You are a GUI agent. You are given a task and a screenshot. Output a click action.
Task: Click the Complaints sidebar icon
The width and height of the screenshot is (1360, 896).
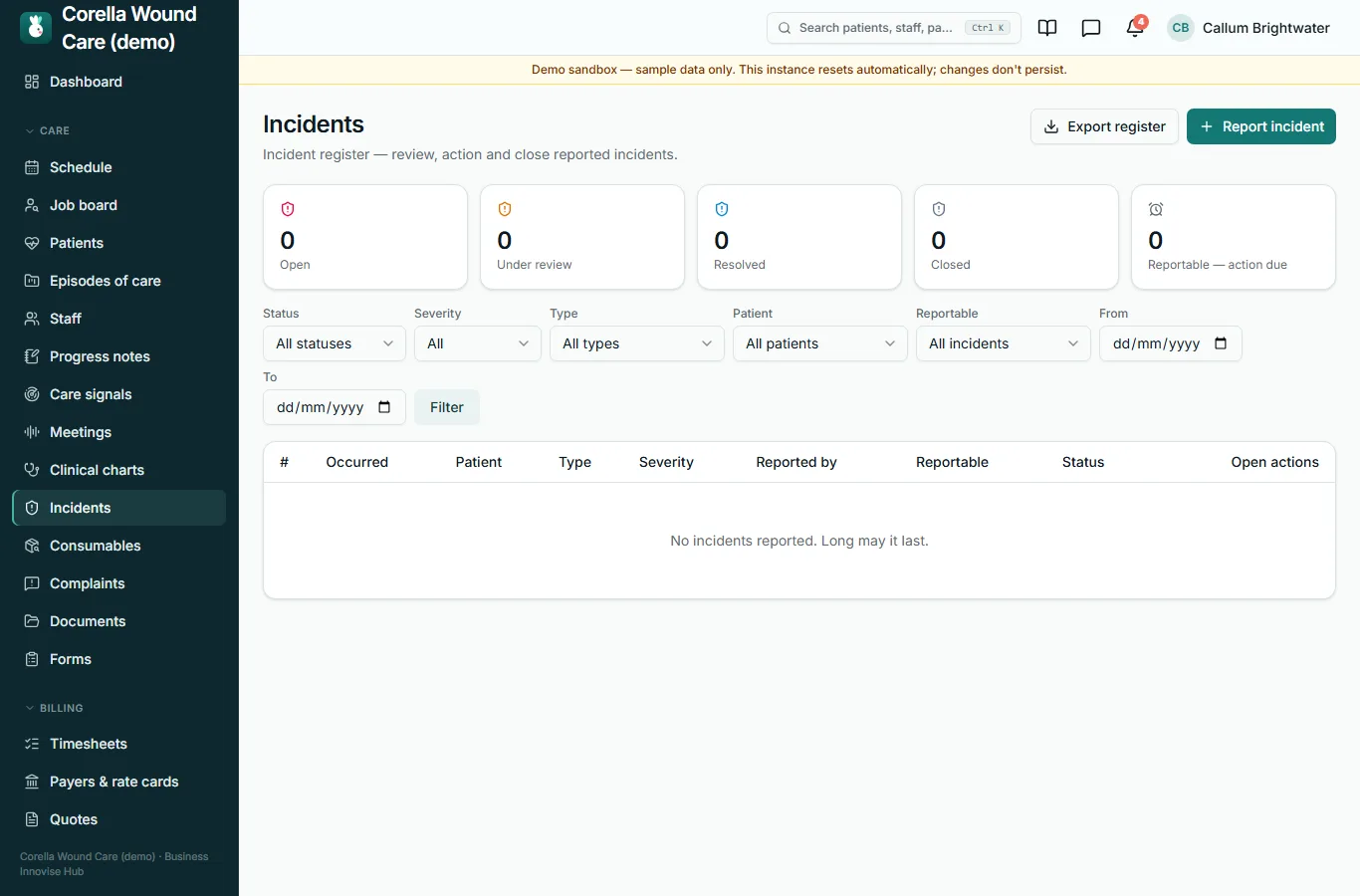32,583
